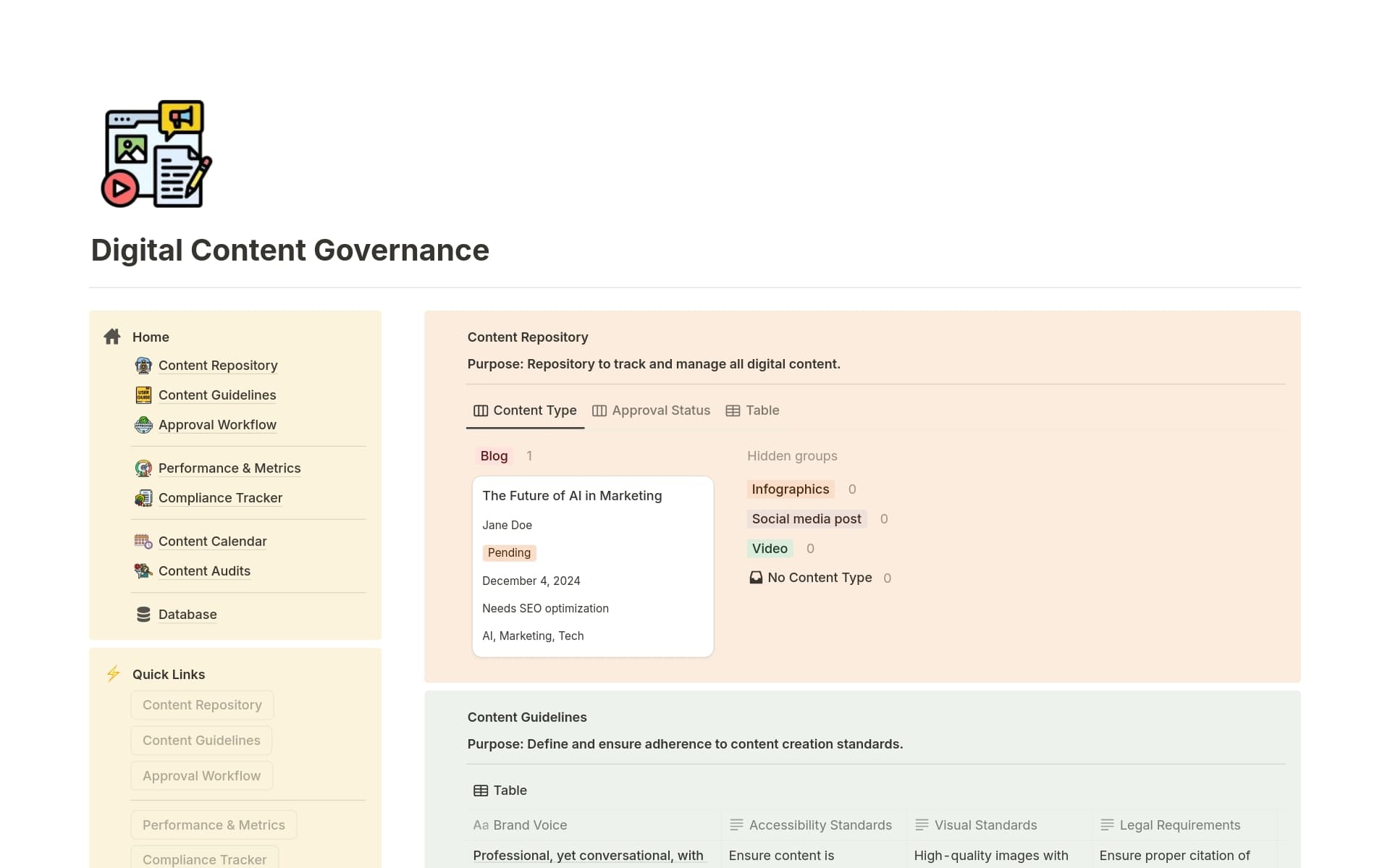
Task: Click the Content Calendar icon
Action: click(143, 542)
